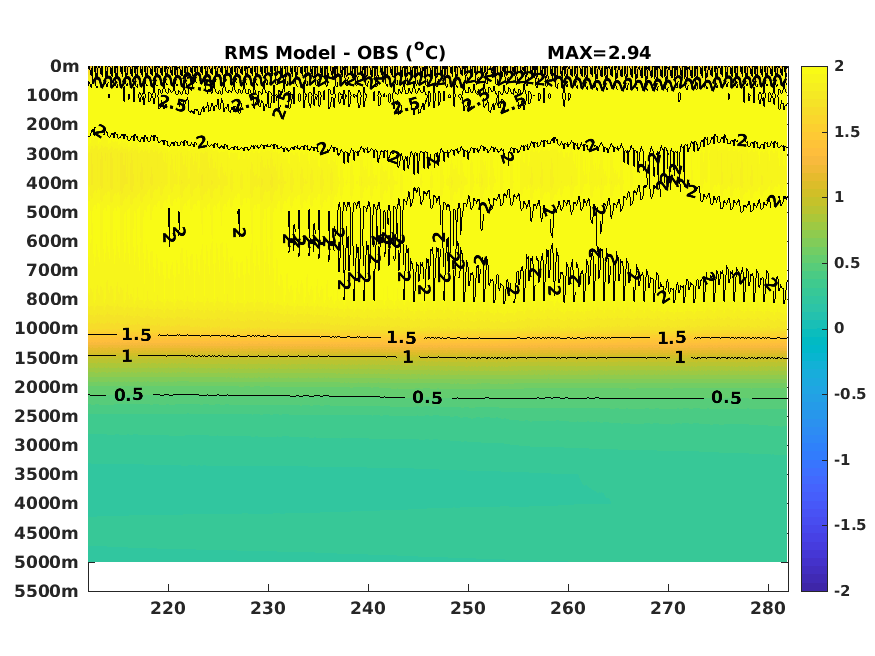Click the colorbar tick label '-0.5'
Image resolution: width=875 pixels, height=656 pixels.
850,394
